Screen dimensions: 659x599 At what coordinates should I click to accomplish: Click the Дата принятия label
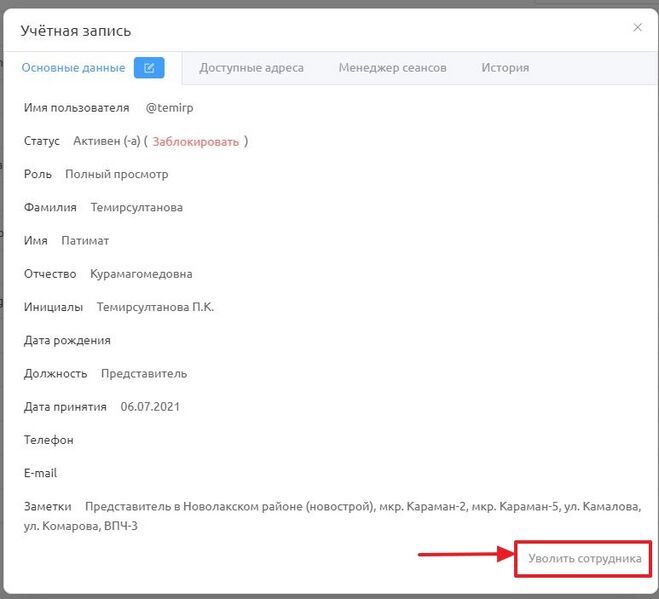[65, 406]
